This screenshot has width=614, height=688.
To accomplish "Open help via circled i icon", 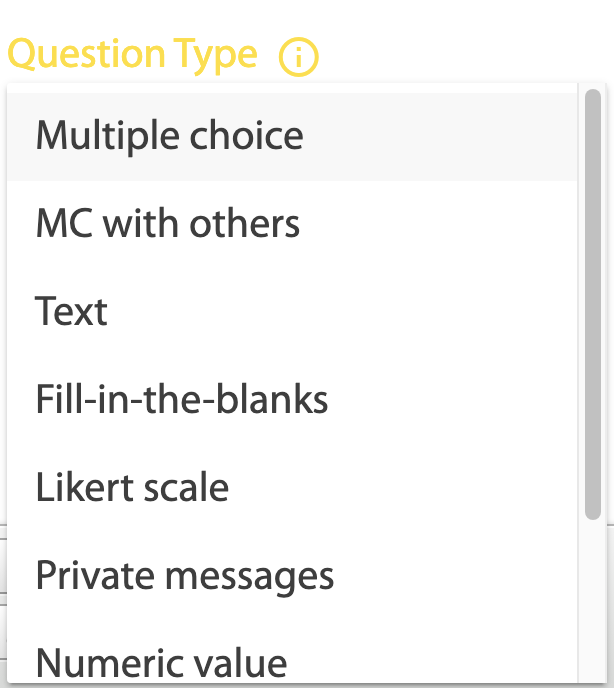I will [x=298, y=57].
